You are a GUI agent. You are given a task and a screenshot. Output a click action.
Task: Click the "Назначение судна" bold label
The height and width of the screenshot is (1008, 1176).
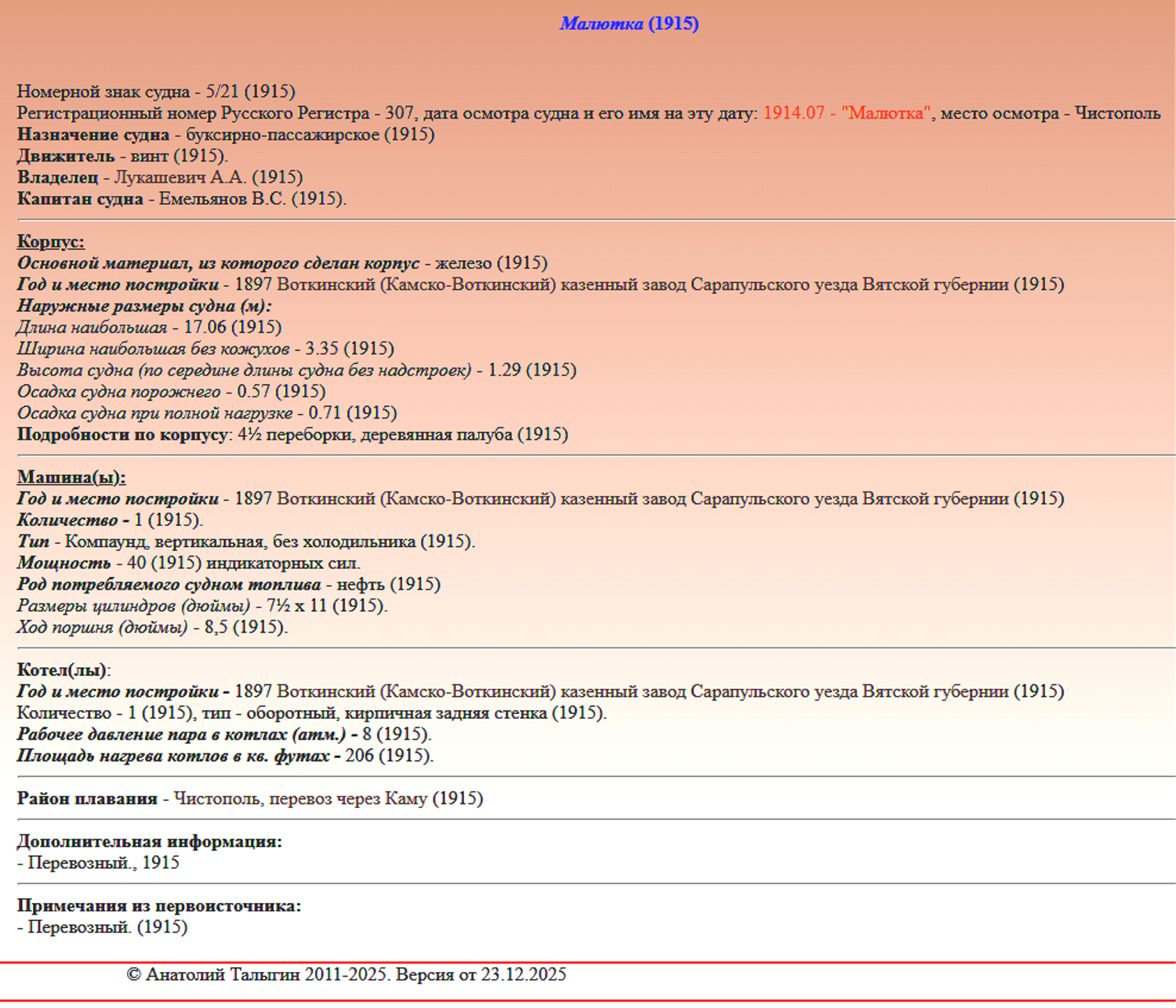click(93, 134)
